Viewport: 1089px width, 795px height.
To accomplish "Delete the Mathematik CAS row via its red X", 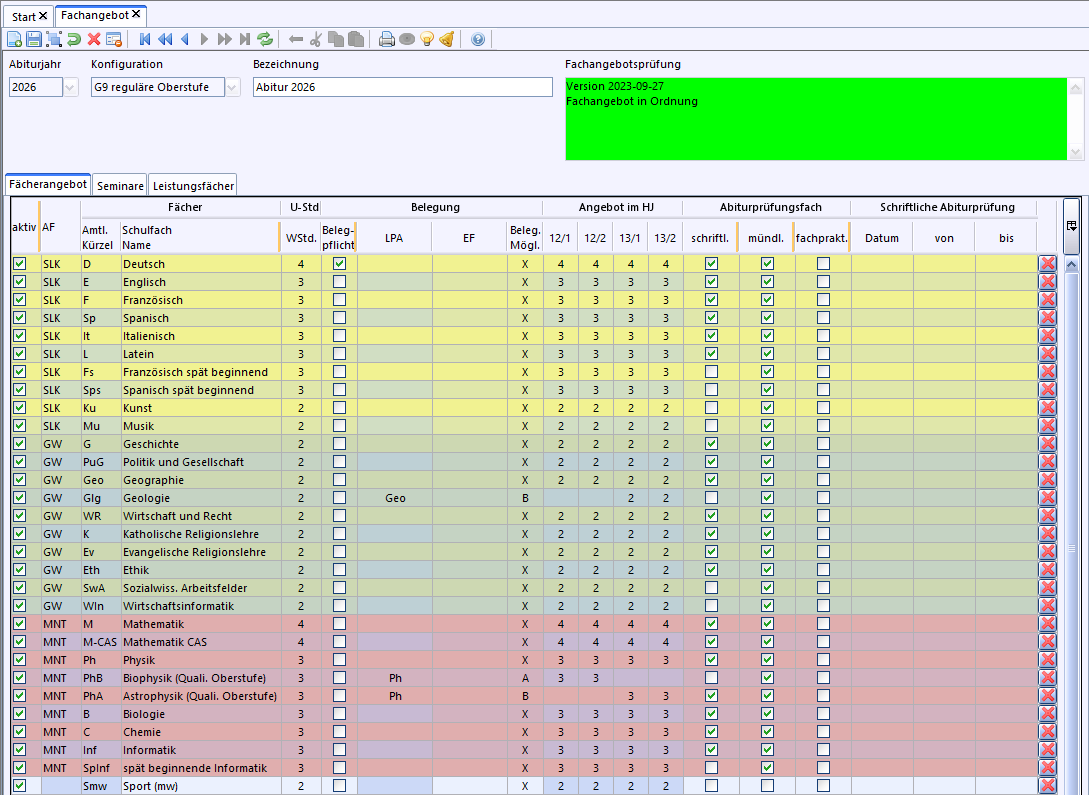I will click(1047, 642).
